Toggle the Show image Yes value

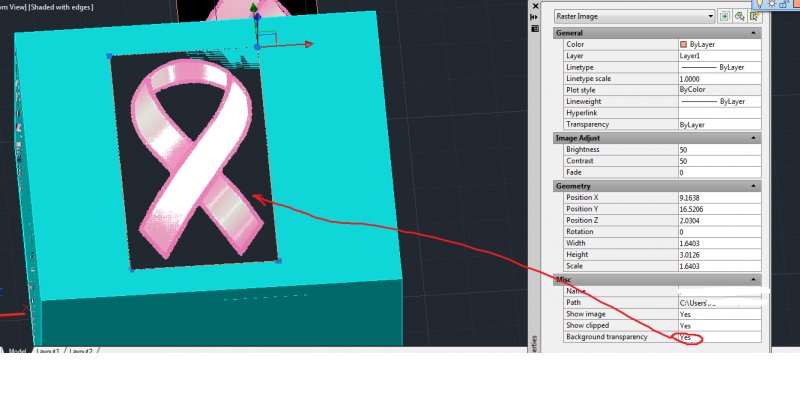tap(719, 314)
